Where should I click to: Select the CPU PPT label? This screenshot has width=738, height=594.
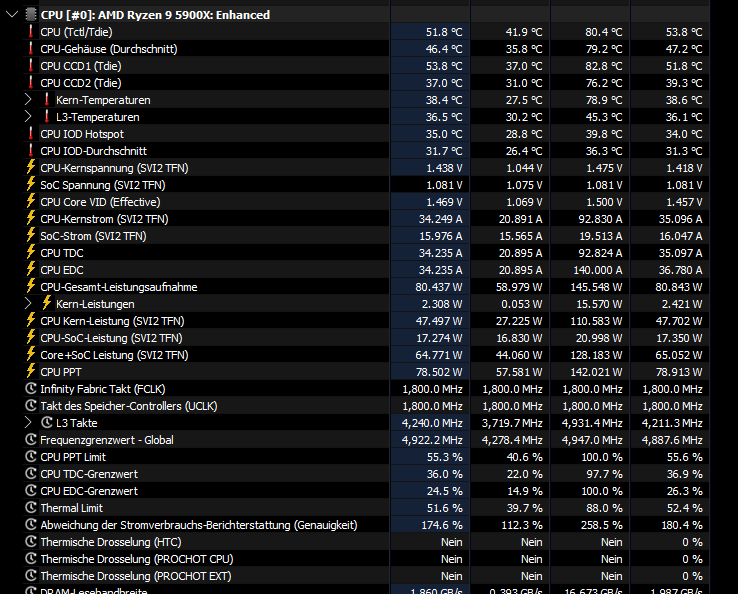click(61, 372)
